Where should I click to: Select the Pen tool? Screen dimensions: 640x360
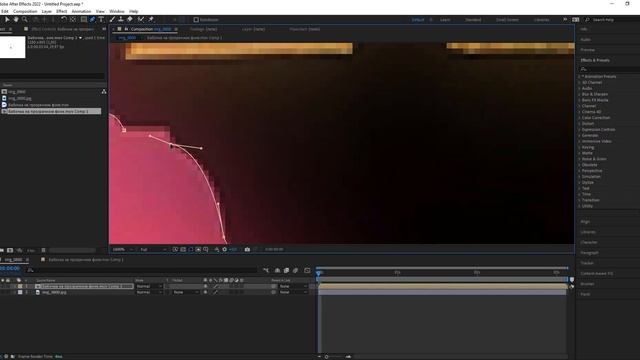(x=92, y=19)
